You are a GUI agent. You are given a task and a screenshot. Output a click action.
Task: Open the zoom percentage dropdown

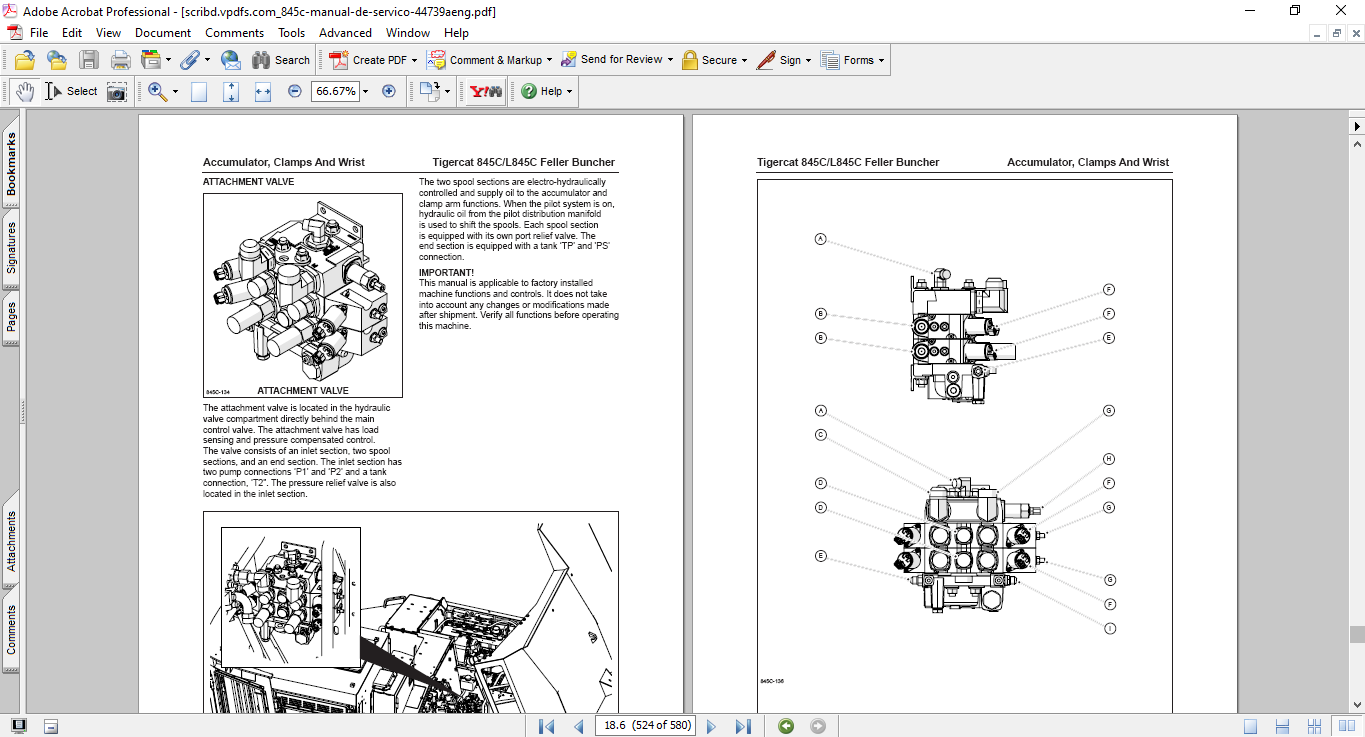point(366,91)
